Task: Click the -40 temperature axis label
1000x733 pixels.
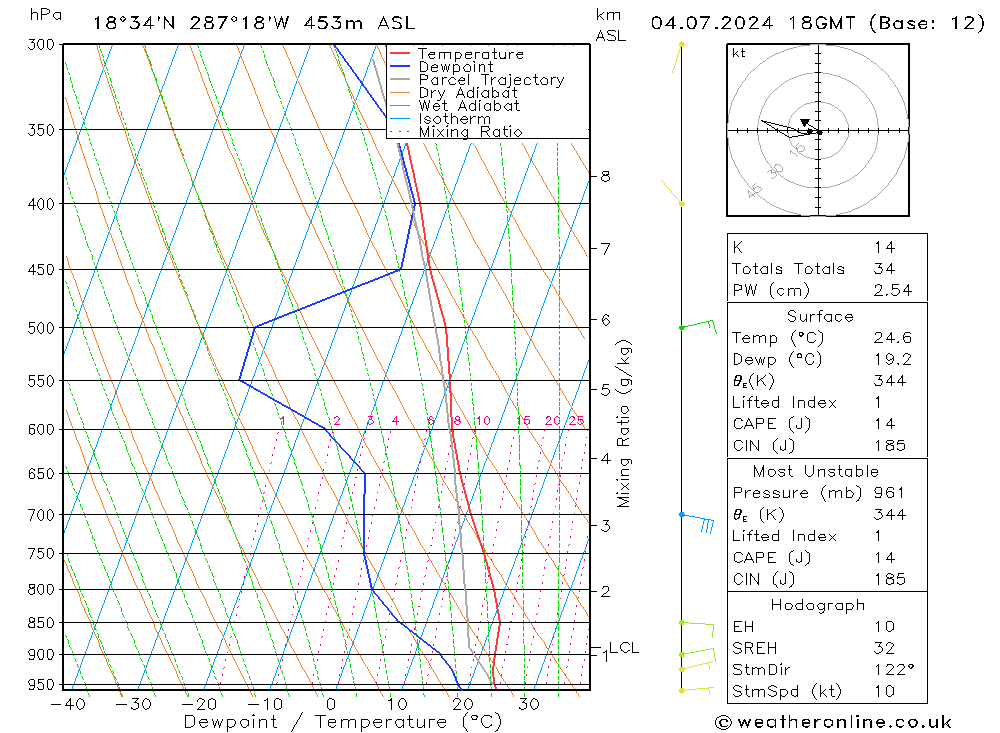Action: pyautogui.click(x=68, y=704)
